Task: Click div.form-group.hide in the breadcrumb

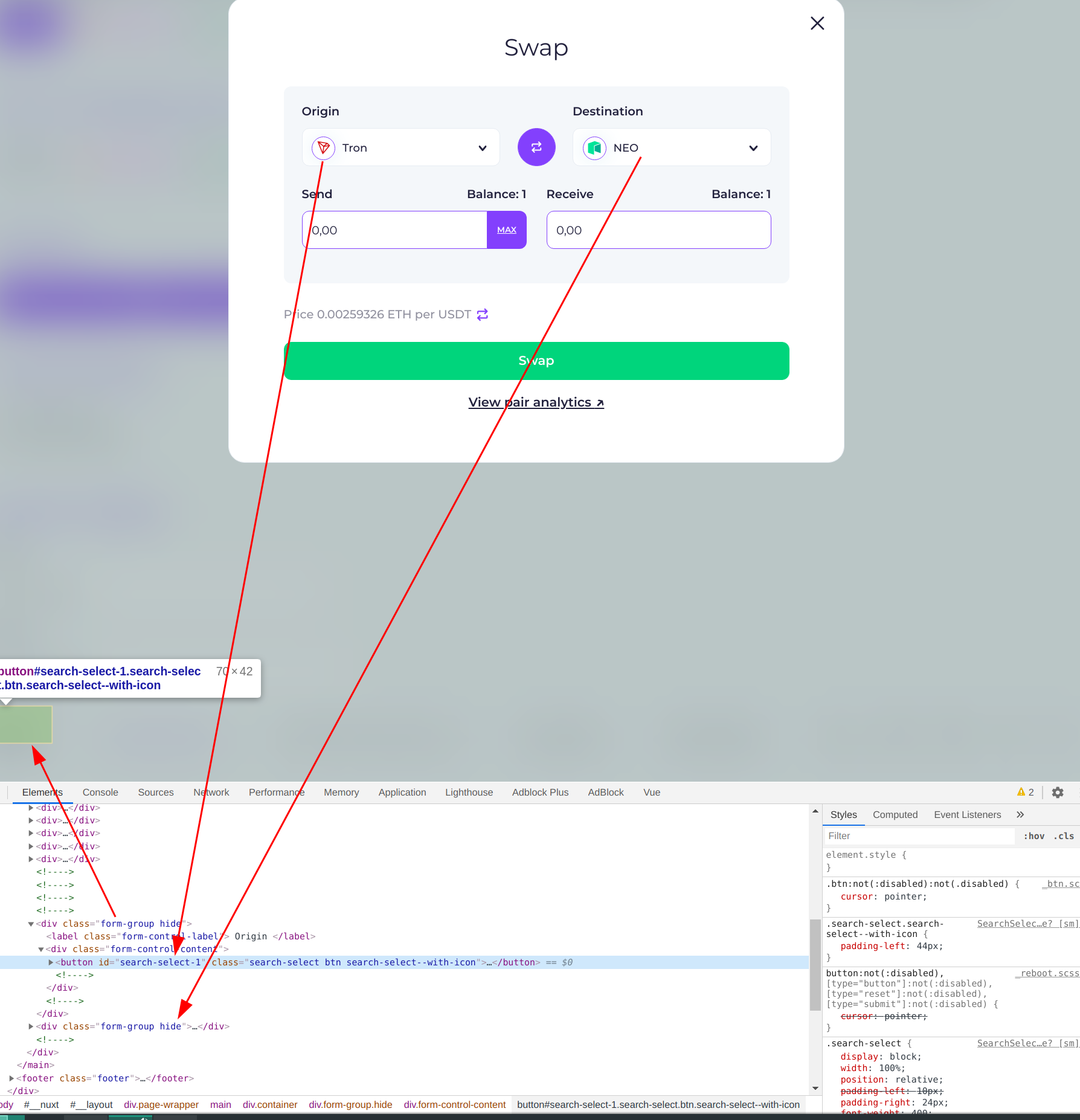Action: [x=350, y=1104]
